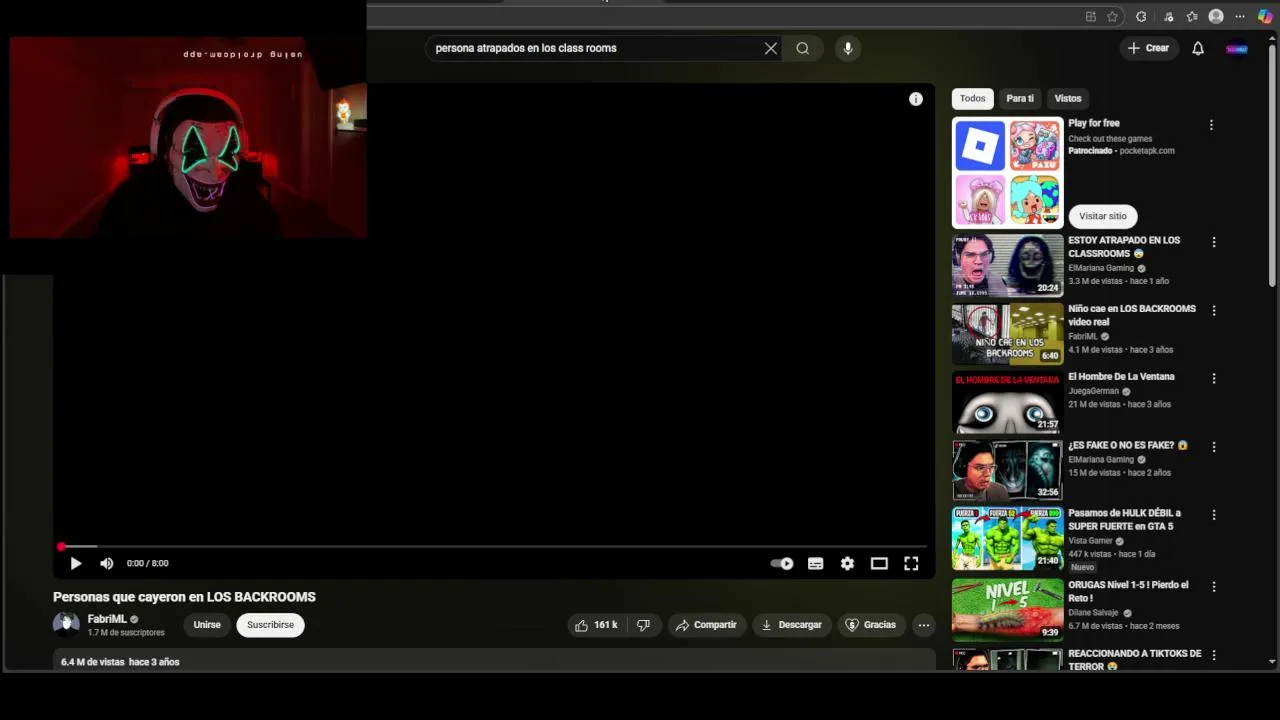Open the FabriML channel name link
1280x720 pixels.
point(107,619)
